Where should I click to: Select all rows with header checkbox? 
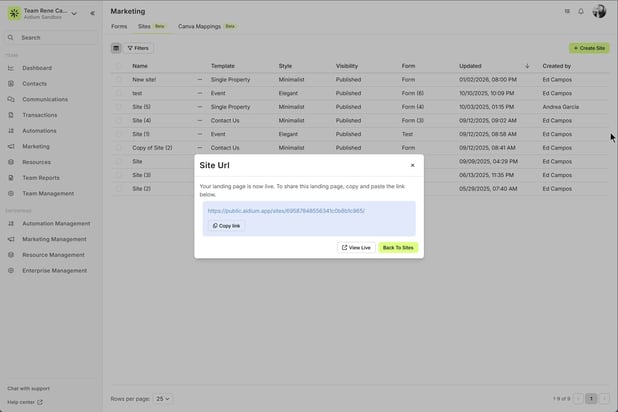coord(118,66)
